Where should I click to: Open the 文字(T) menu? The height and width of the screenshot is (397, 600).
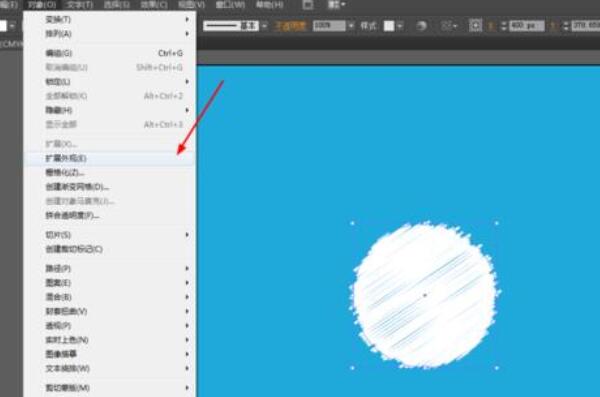coord(80,5)
